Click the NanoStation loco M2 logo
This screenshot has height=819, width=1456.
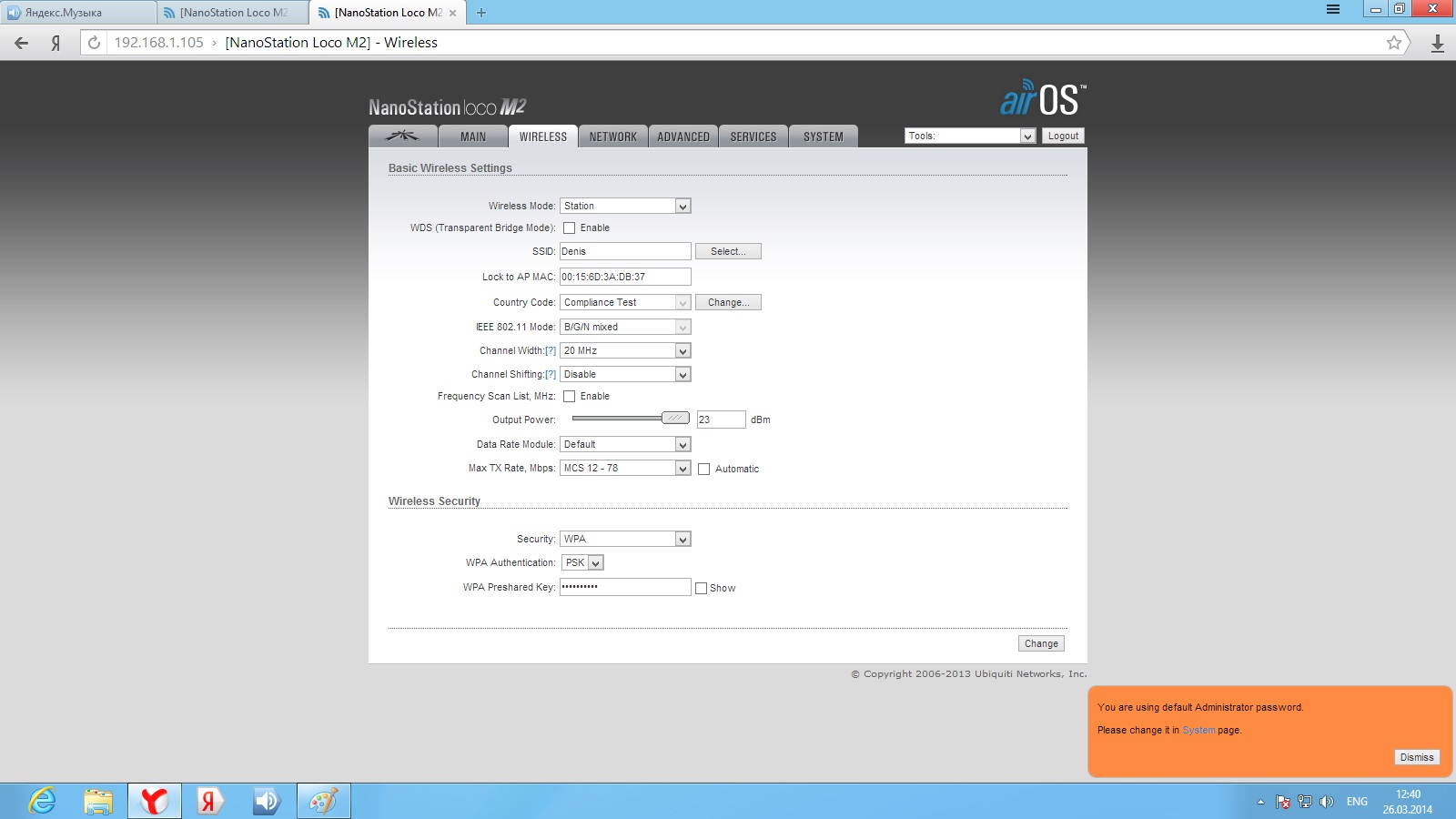click(x=448, y=107)
